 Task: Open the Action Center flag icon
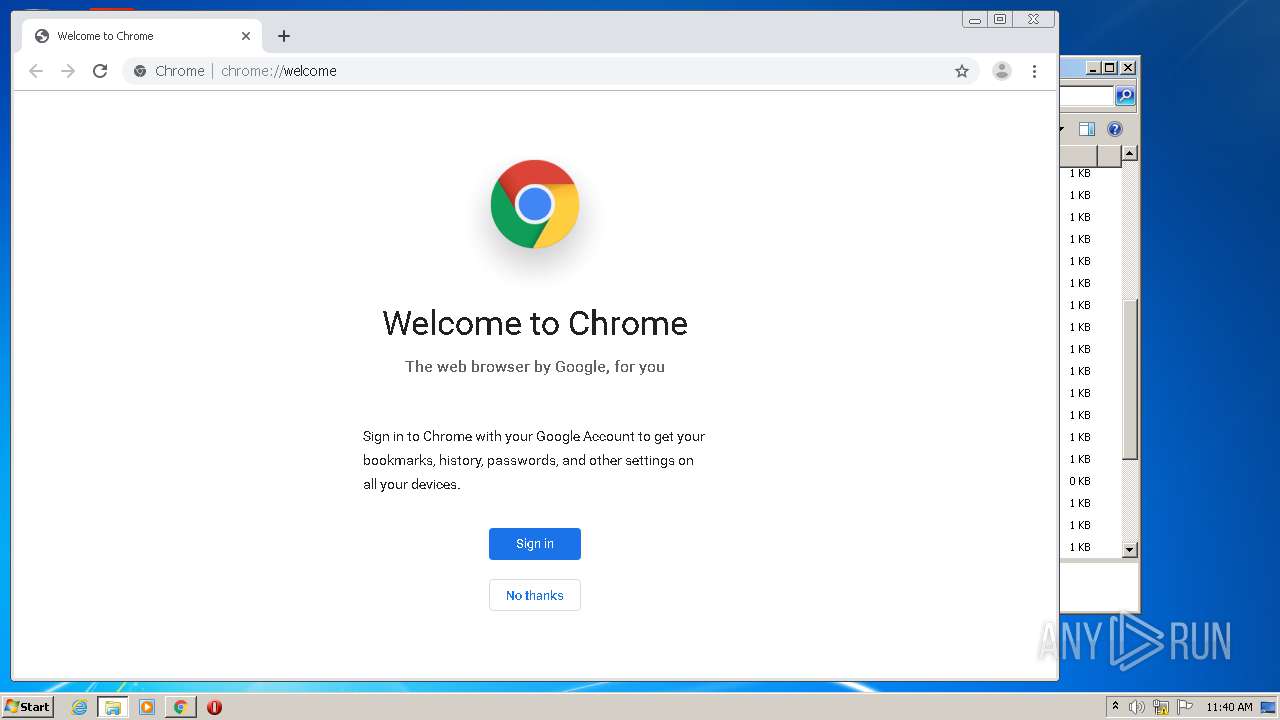coord(1185,707)
